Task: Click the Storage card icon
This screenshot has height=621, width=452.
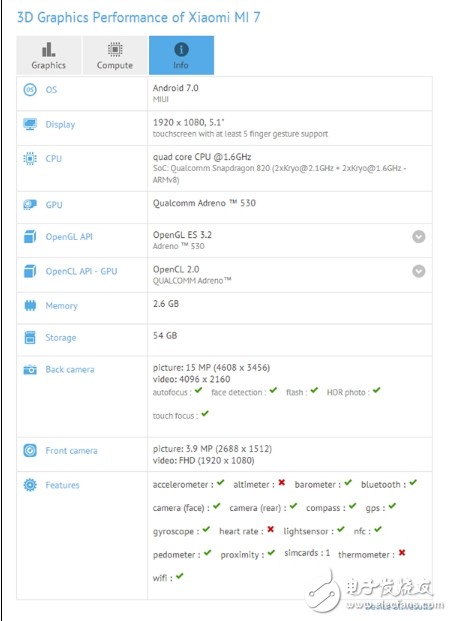Action: (30, 337)
